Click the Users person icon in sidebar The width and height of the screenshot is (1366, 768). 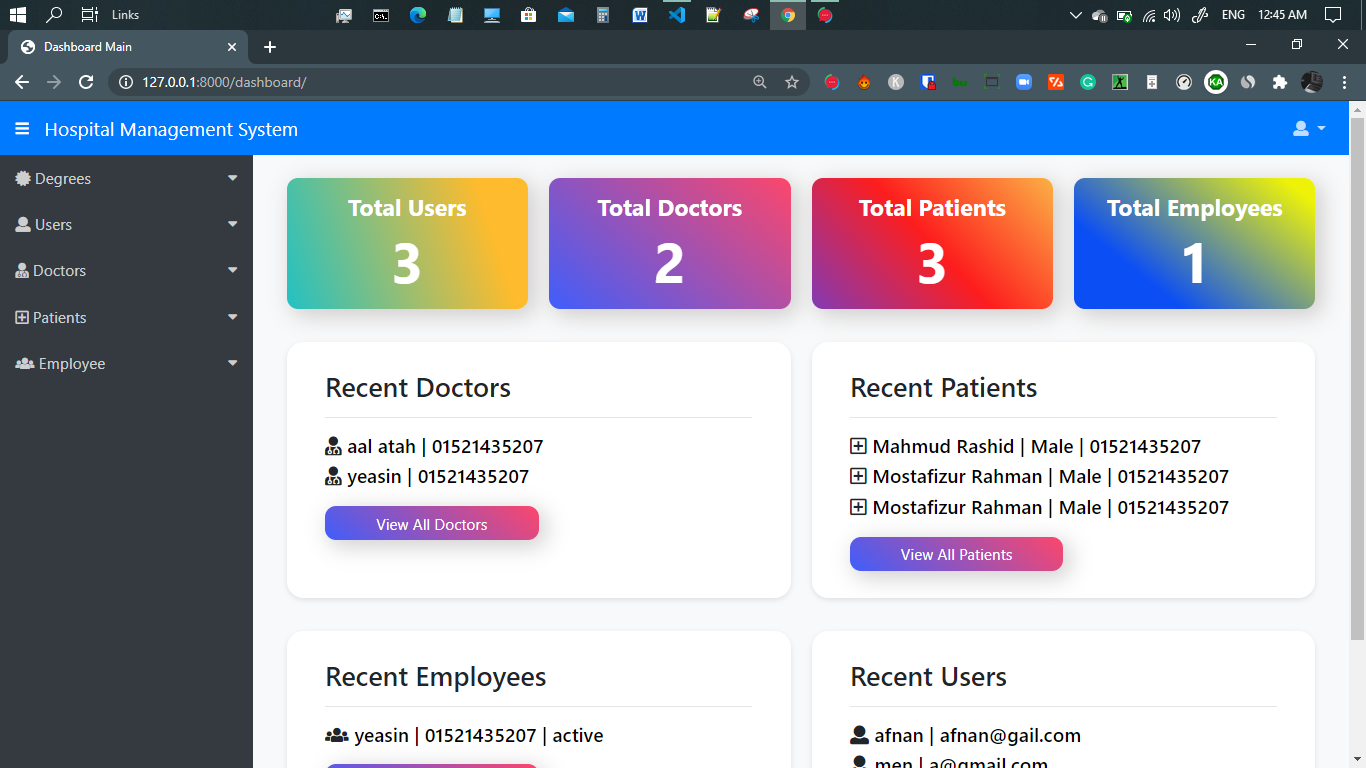(23, 225)
